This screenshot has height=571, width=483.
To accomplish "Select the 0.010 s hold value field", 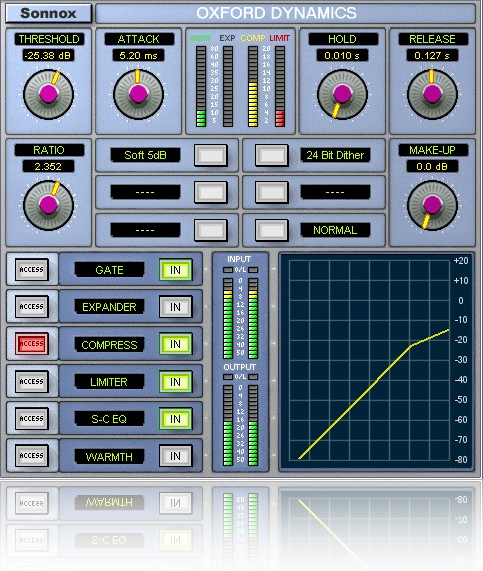I will 342,56.
